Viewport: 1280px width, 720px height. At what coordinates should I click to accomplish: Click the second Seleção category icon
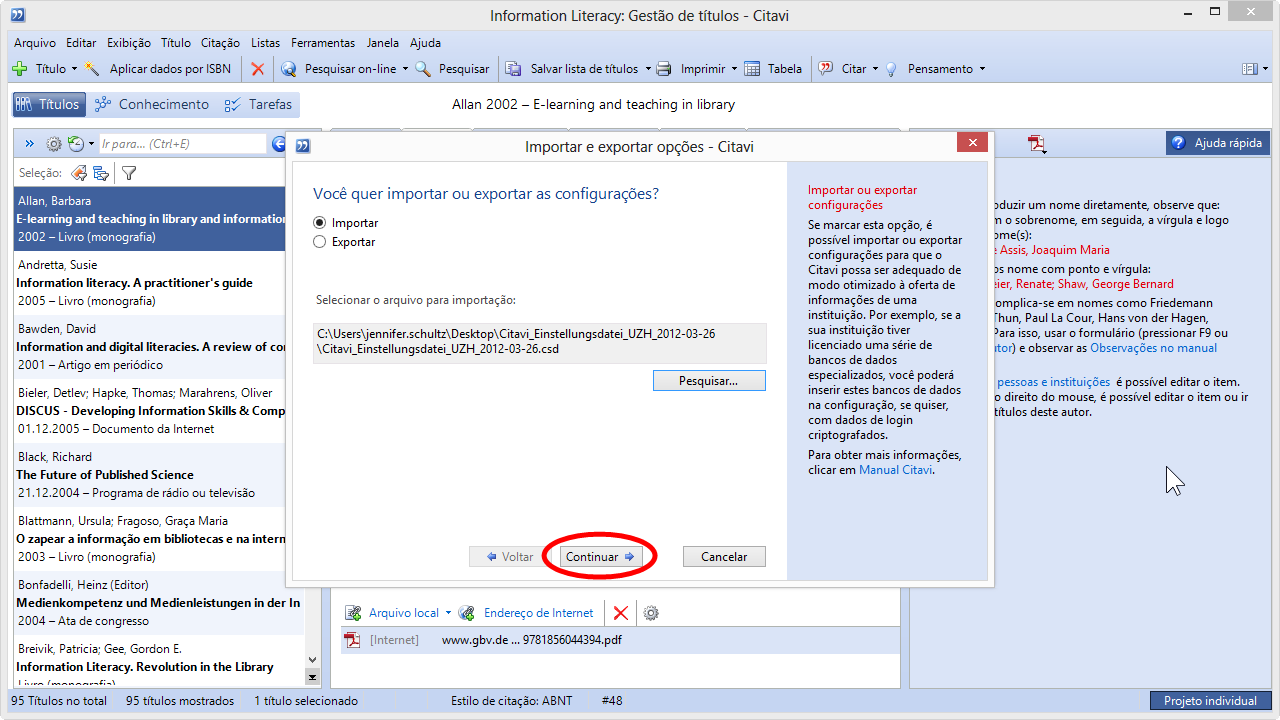pyautogui.click(x=100, y=173)
